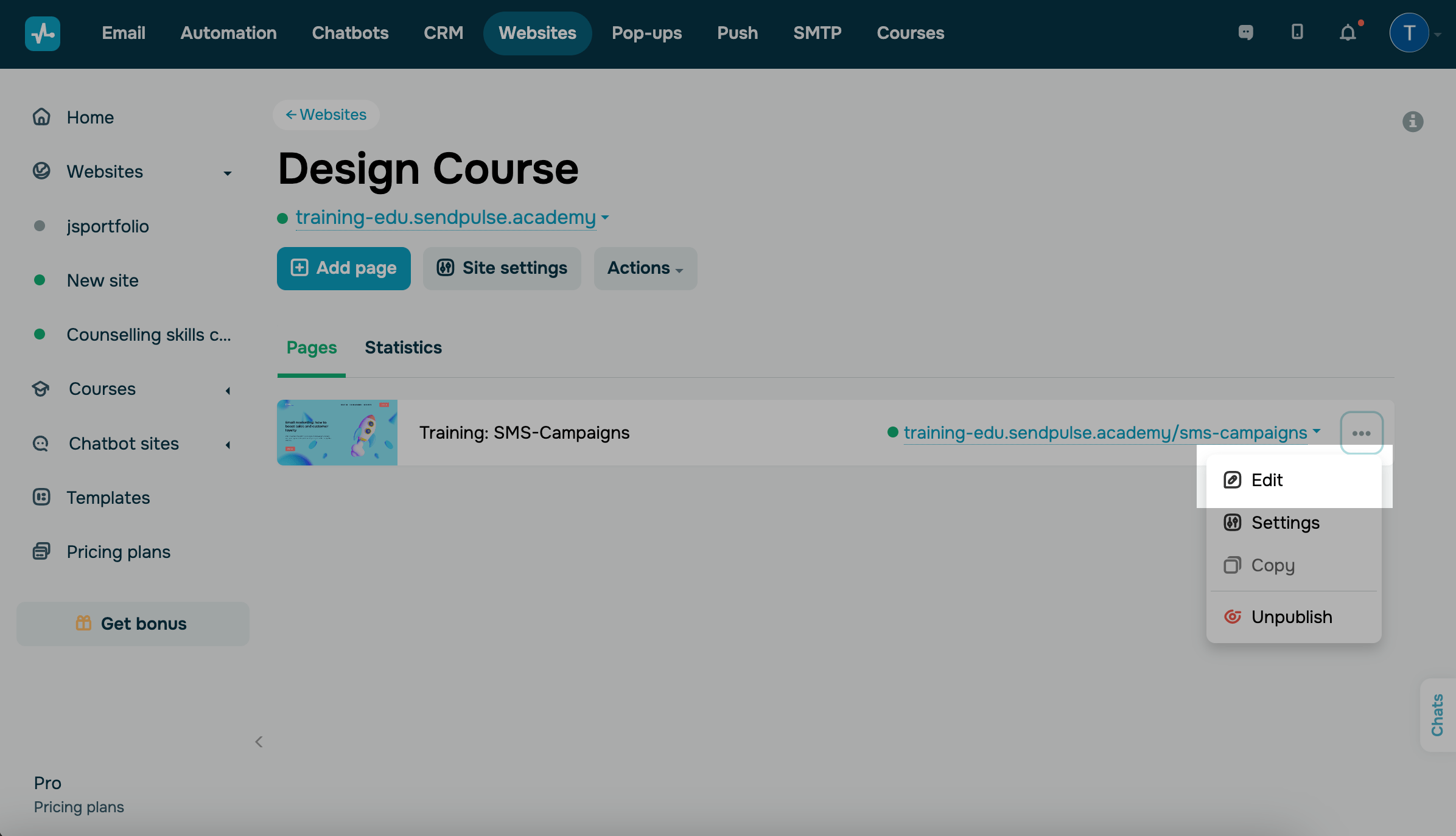Click the SendPulse logo icon
Image resolution: width=1456 pixels, height=836 pixels.
tap(42, 33)
